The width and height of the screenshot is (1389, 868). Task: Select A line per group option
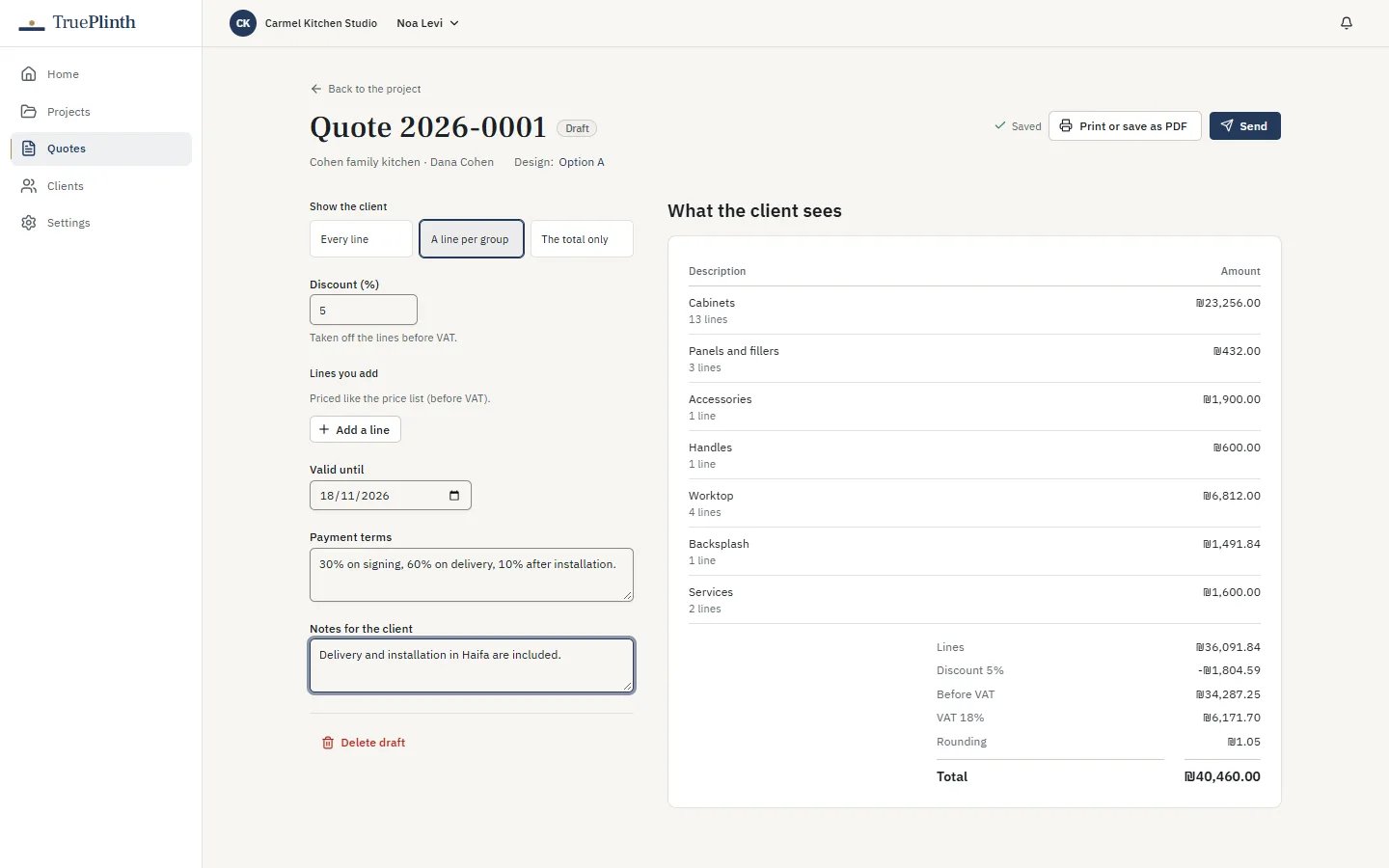pos(472,239)
